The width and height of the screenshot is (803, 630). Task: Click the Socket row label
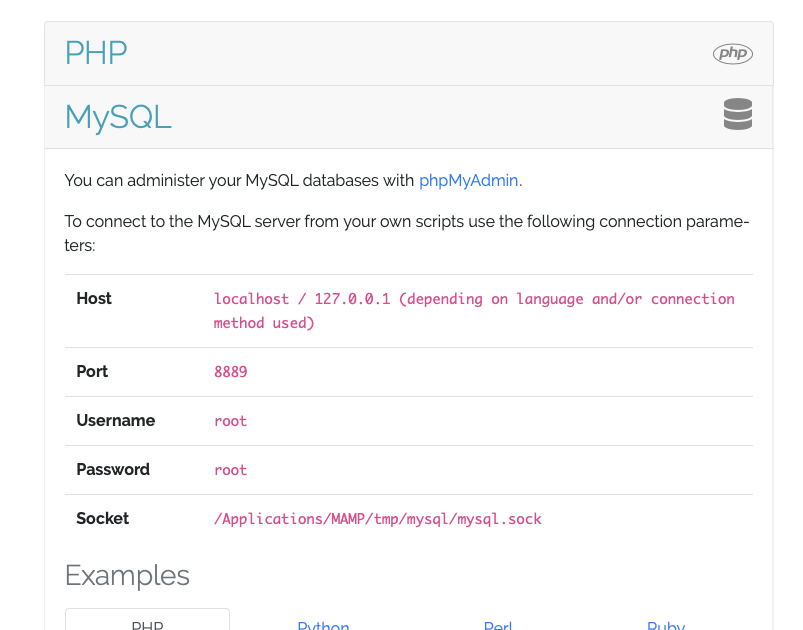(x=102, y=519)
